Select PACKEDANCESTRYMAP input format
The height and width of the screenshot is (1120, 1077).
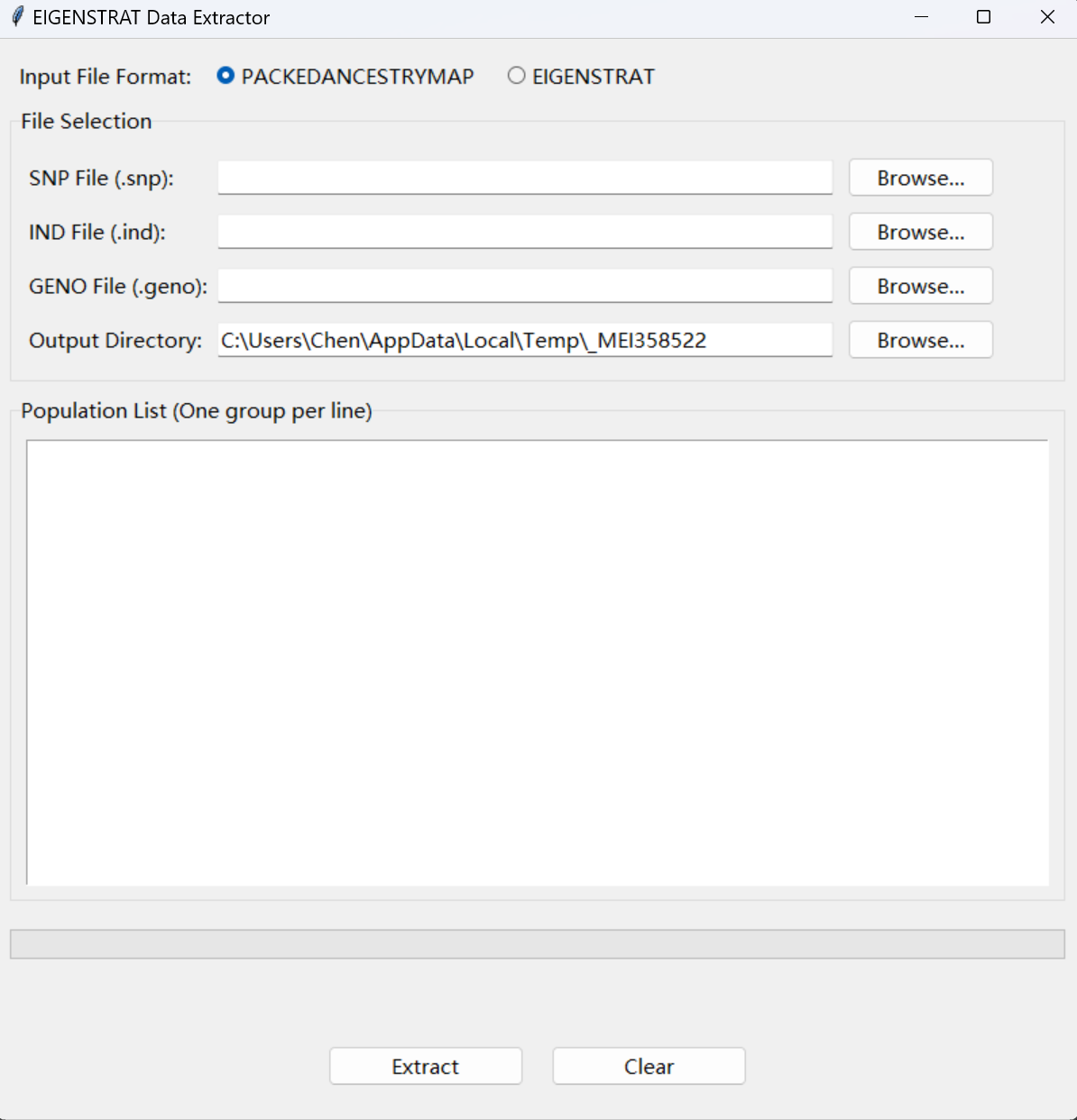(226, 77)
